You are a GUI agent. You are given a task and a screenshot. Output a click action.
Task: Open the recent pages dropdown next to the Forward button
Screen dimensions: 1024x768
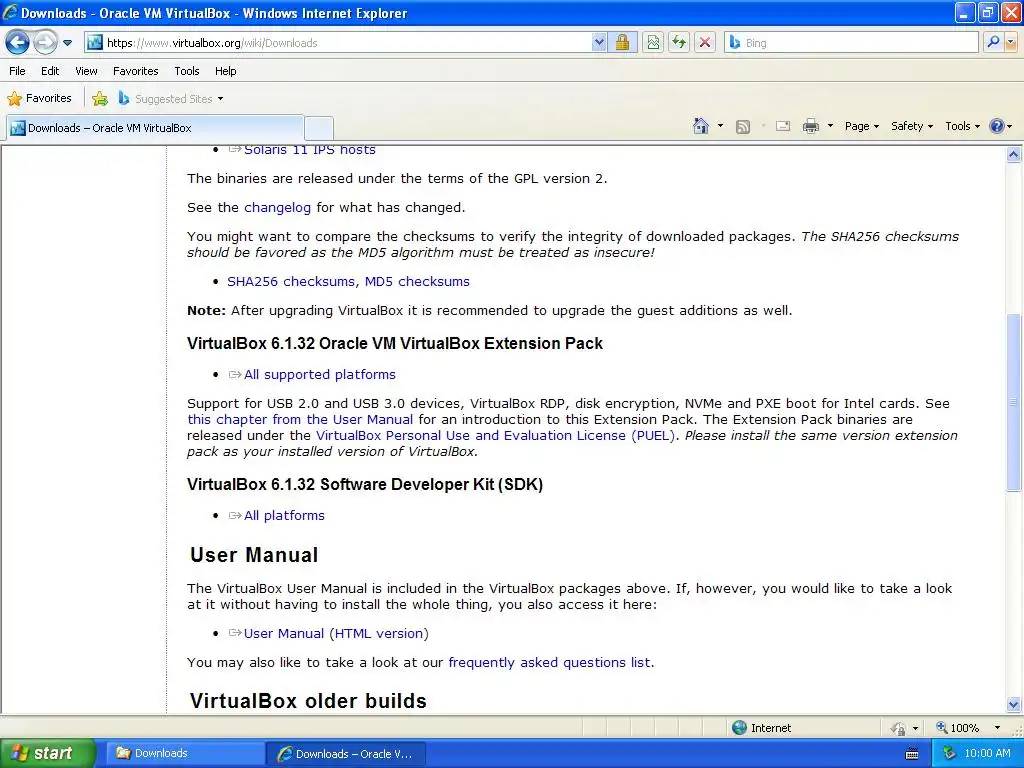[x=67, y=43]
